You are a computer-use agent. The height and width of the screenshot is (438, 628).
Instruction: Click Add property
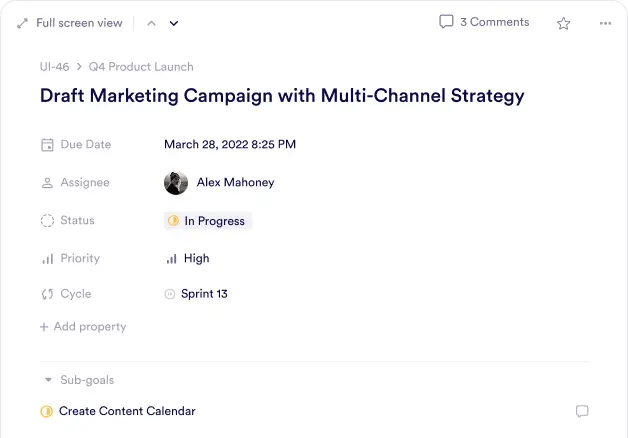(x=83, y=327)
